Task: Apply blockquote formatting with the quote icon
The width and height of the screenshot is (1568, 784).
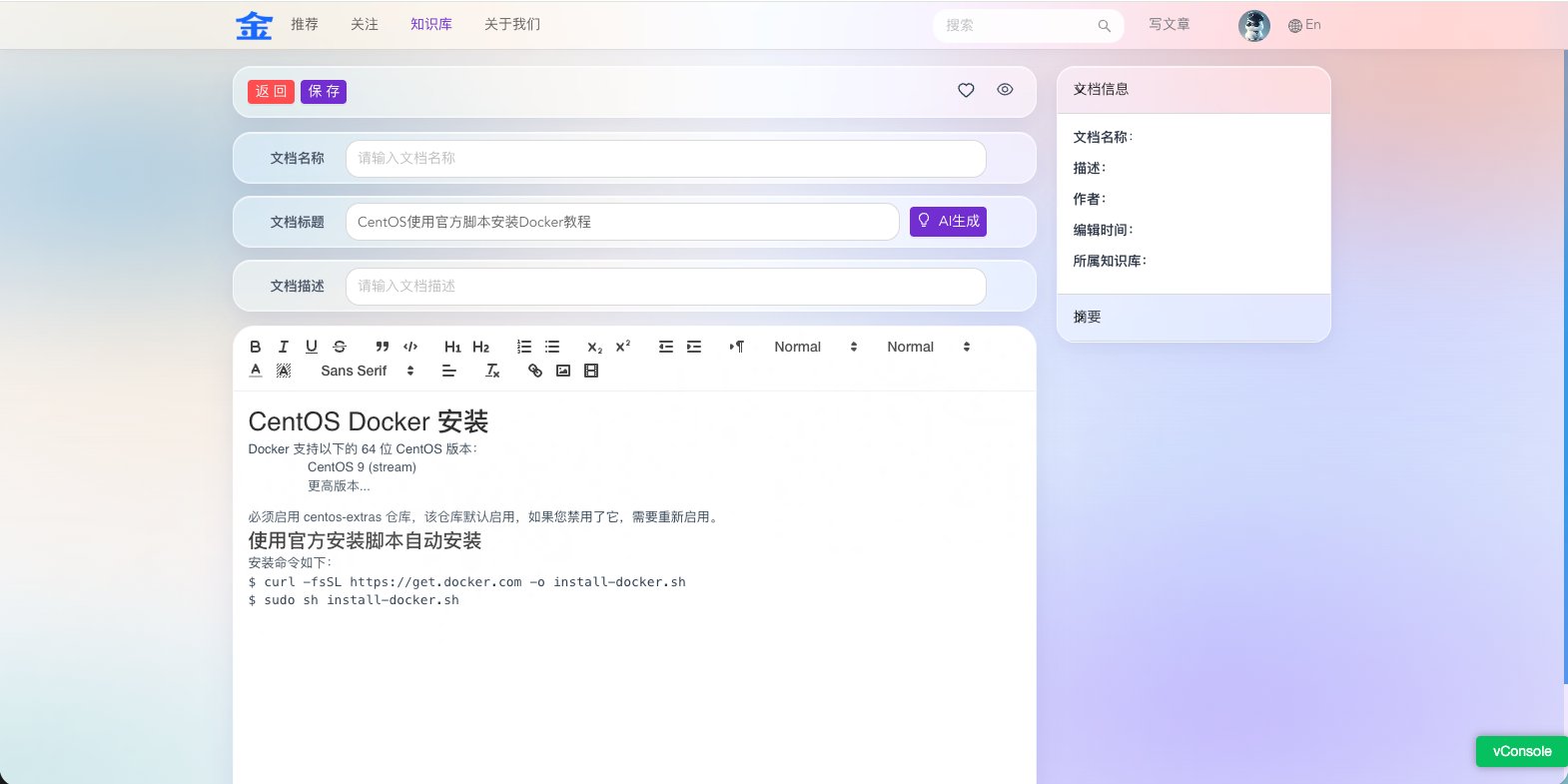Action: point(383,347)
